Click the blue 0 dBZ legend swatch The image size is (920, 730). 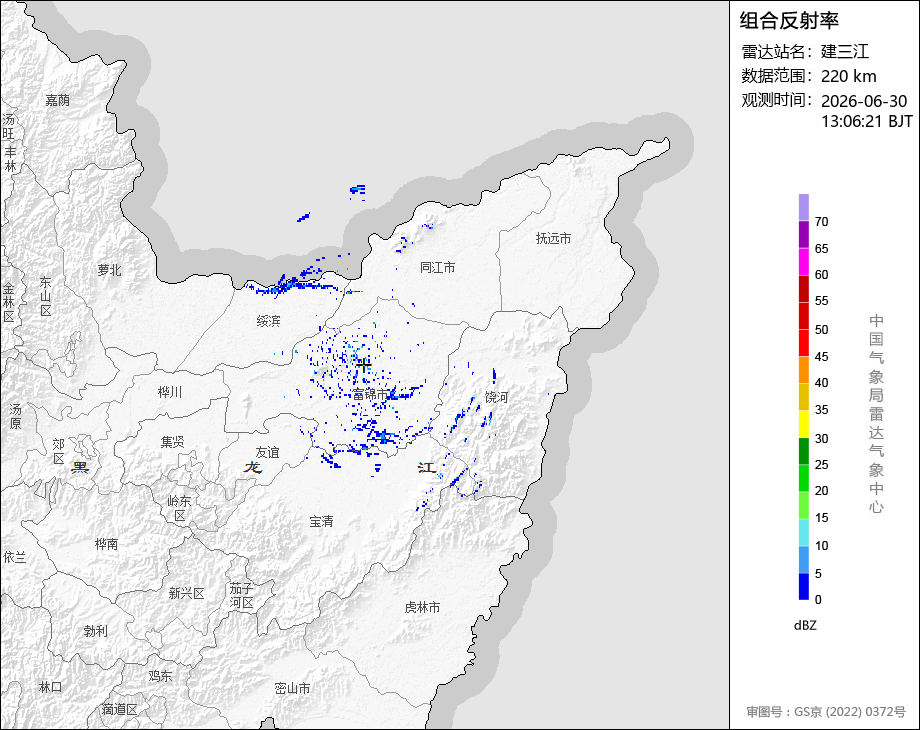804,586
